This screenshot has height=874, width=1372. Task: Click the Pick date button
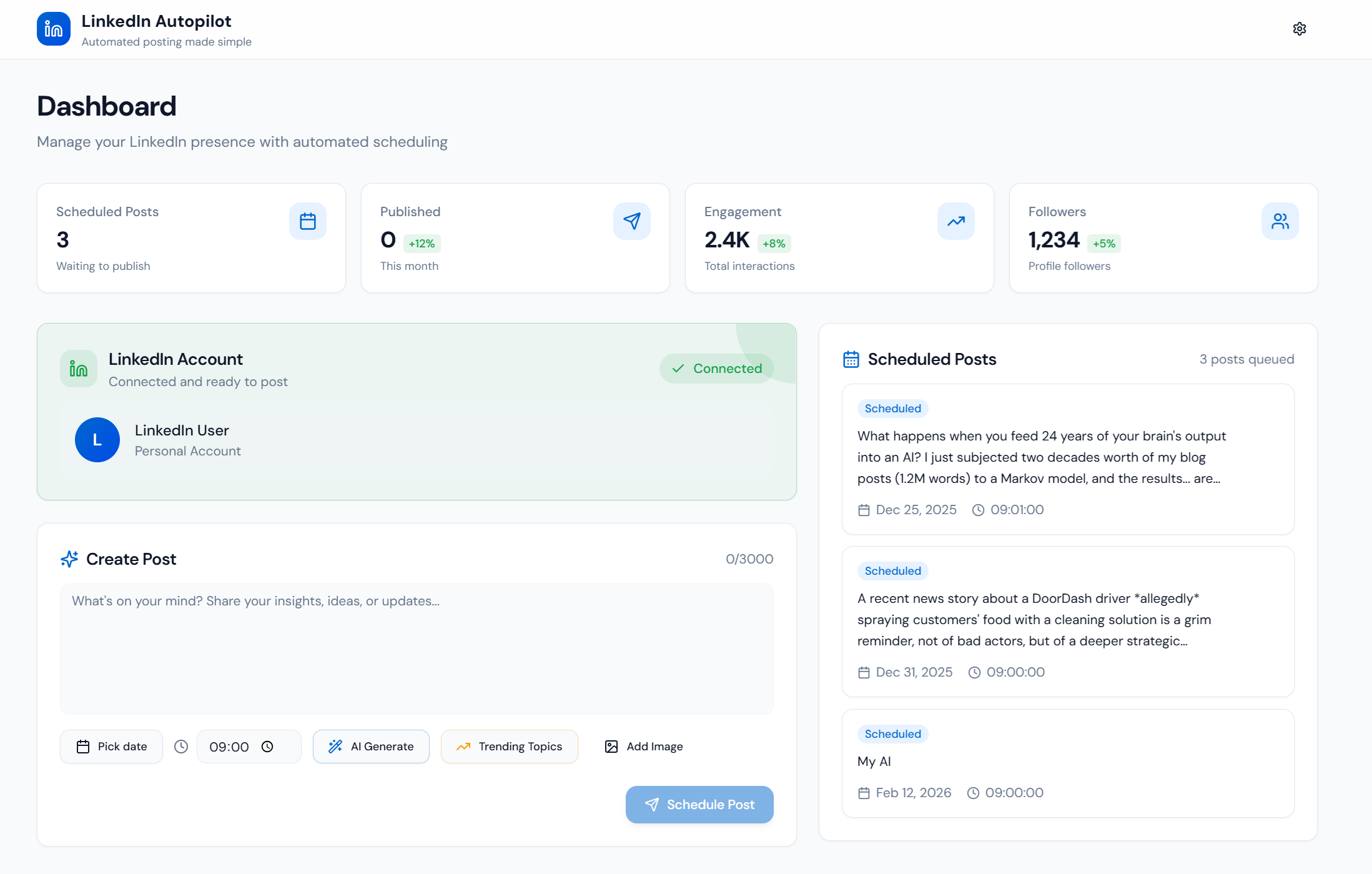tap(111, 747)
